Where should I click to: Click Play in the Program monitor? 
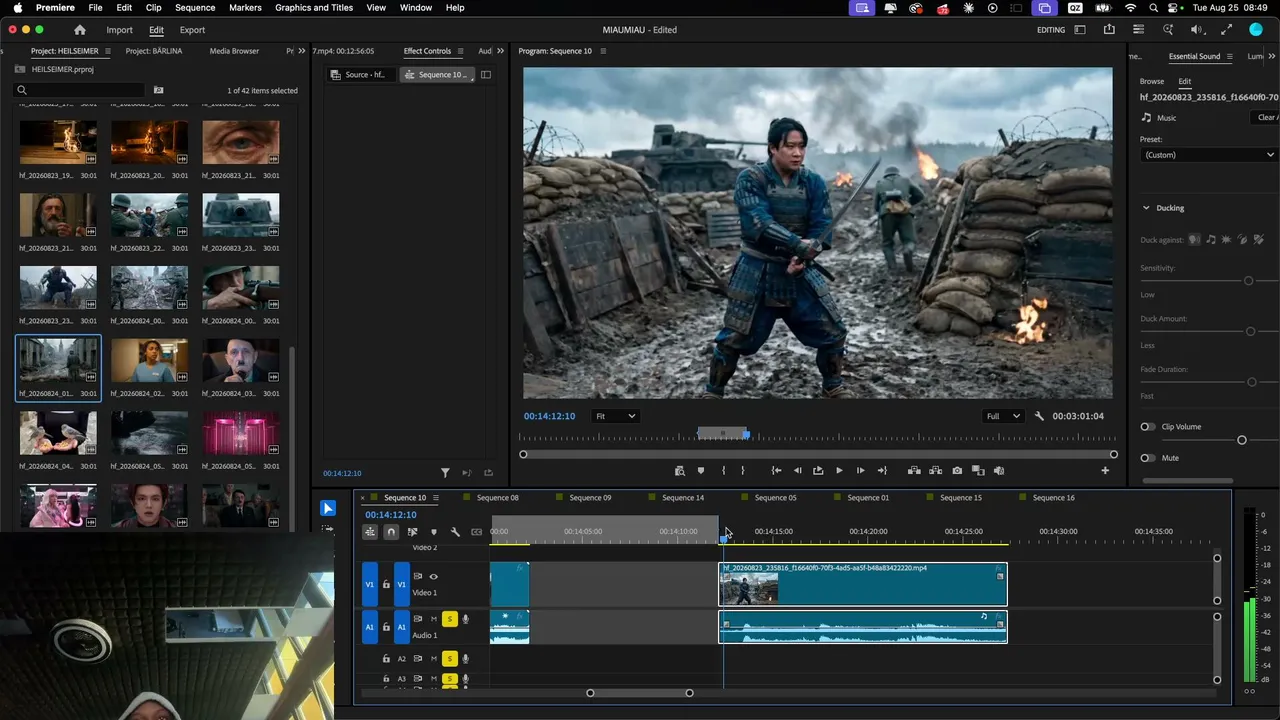(839, 471)
